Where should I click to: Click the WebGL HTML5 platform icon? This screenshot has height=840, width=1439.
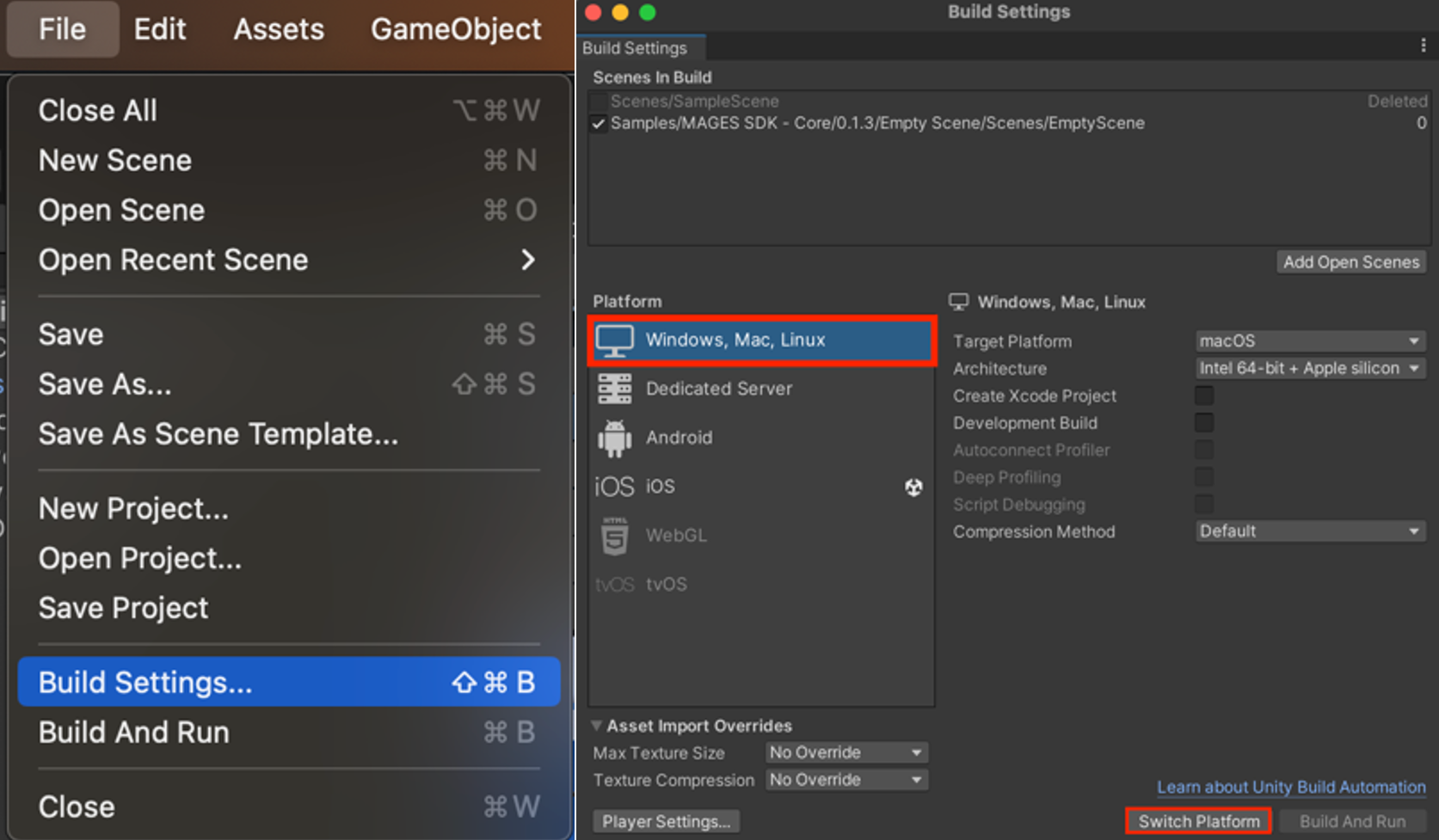click(x=614, y=536)
